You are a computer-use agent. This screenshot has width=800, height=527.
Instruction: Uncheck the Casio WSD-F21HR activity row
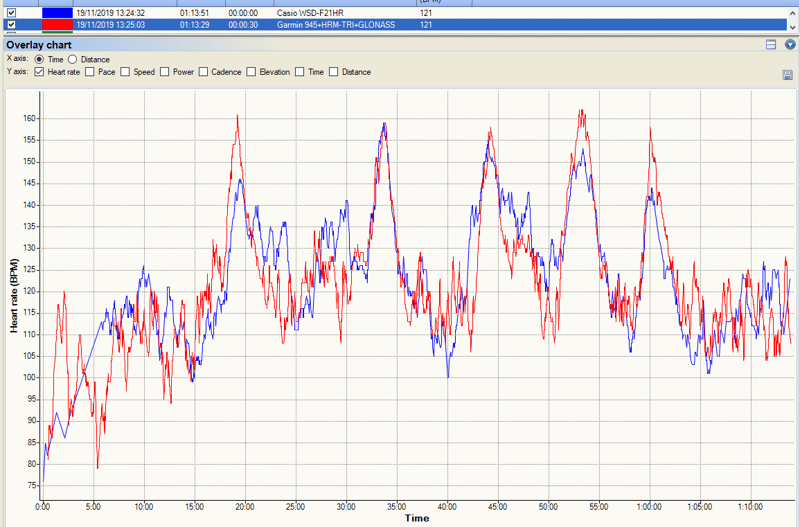(x=11, y=13)
